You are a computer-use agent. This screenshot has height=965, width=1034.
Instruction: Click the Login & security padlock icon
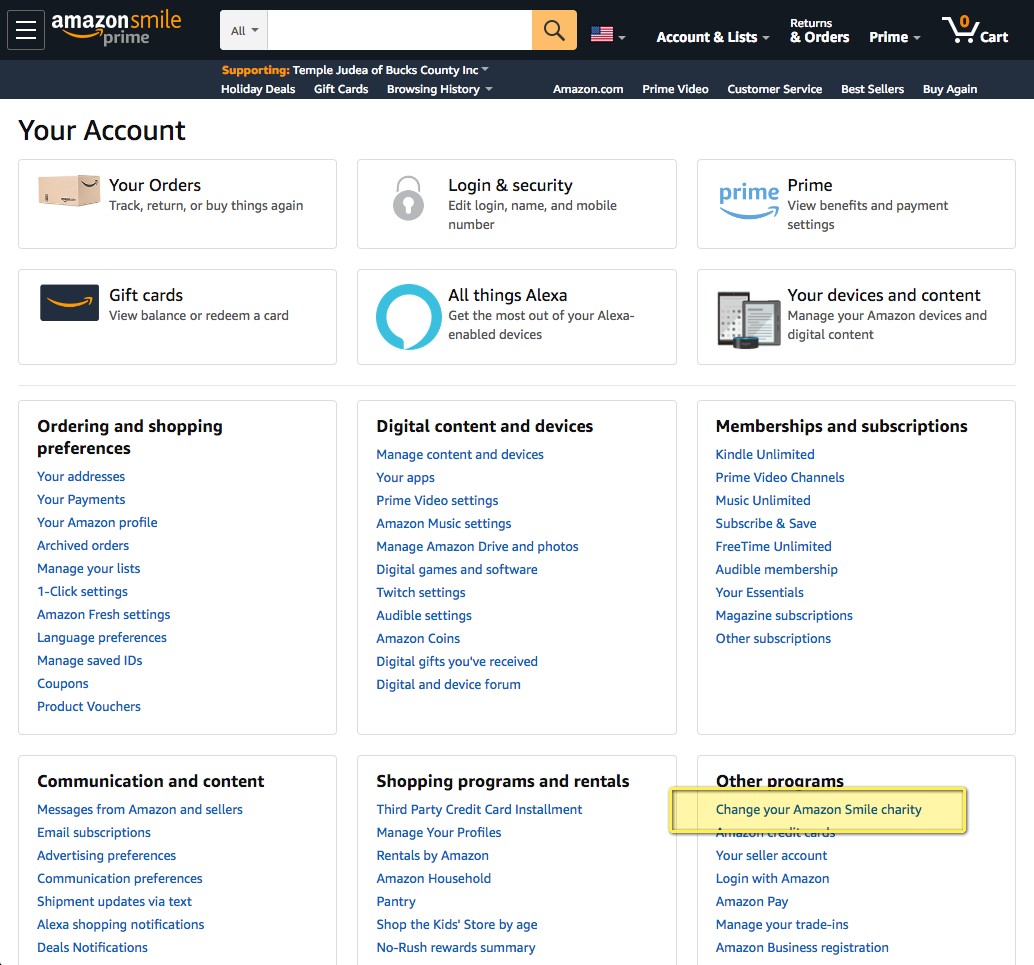pyautogui.click(x=407, y=197)
